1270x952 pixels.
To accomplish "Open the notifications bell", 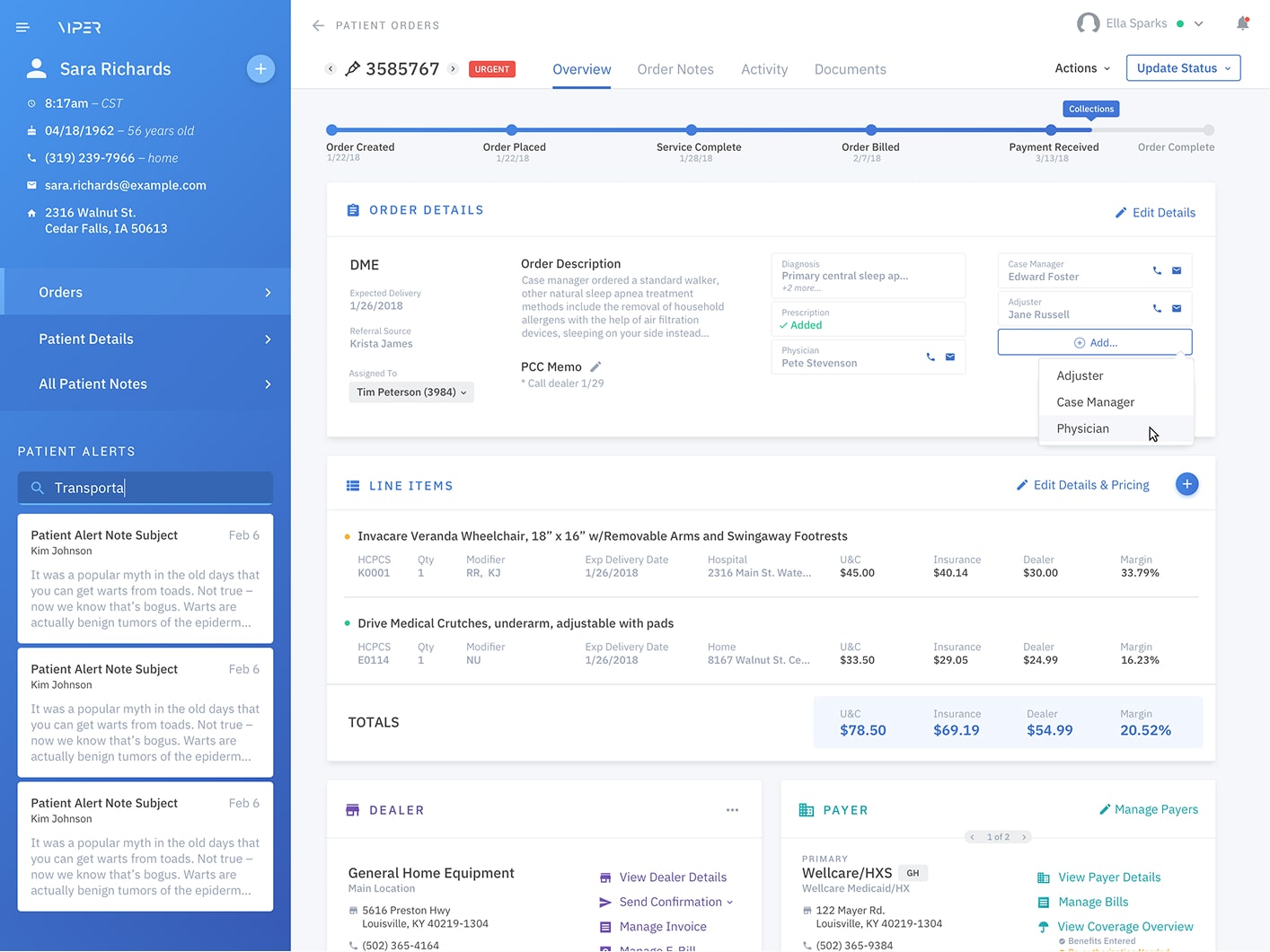I will point(1243,23).
